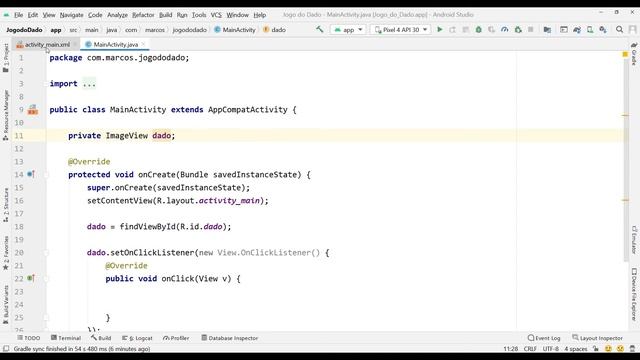640x360 pixels.
Task: Click the Debug app bug icon
Action: pos(478,29)
